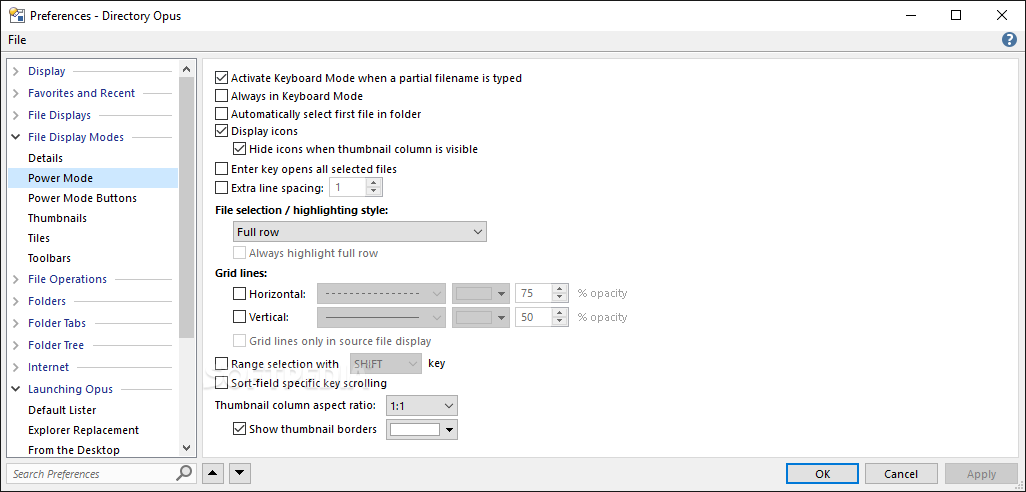This screenshot has height=492, width=1026.
Task: Open the Horizontal line style dropdown
Action: pos(381,294)
